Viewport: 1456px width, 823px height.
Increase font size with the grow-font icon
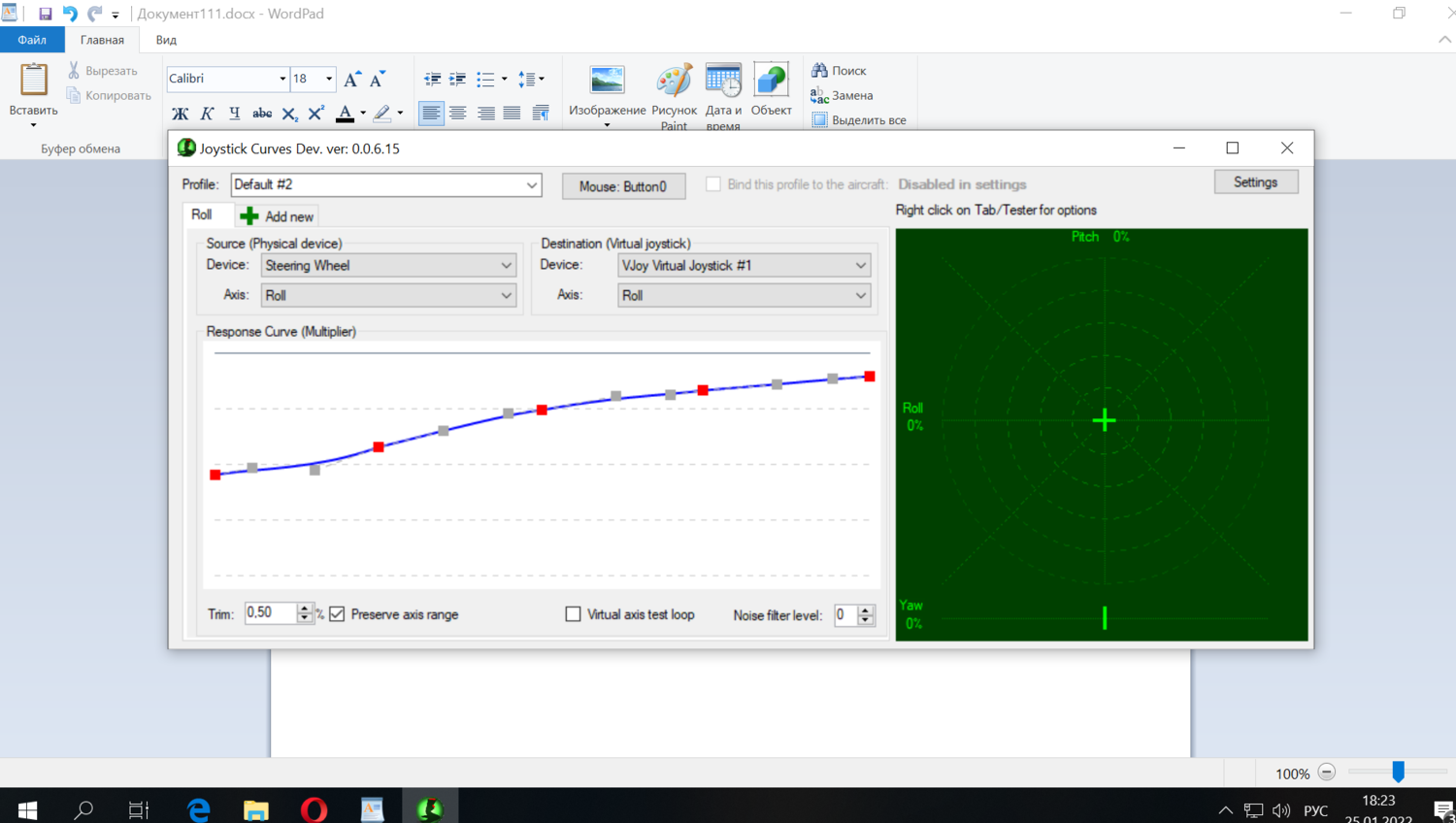pos(352,79)
